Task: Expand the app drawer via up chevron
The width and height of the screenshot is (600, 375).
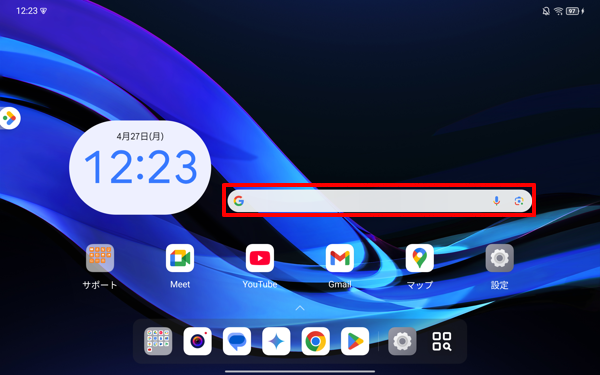Action: pyautogui.click(x=300, y=308)
